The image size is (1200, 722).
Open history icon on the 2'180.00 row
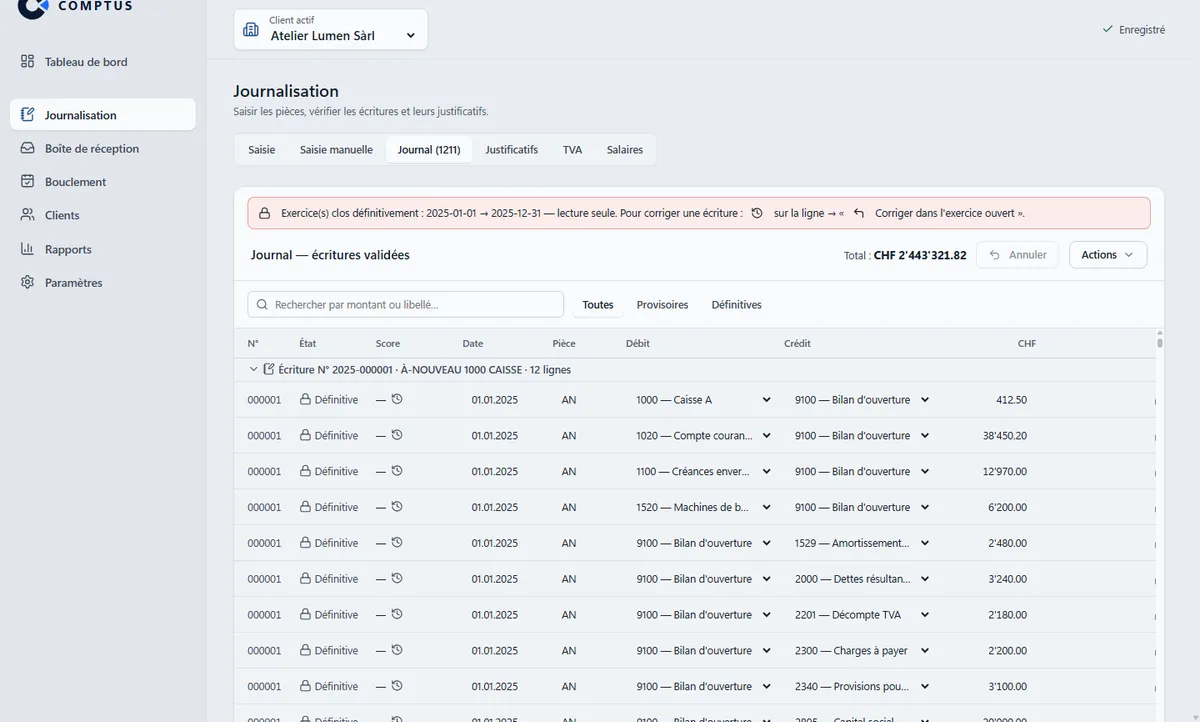(x=397, y=614)
